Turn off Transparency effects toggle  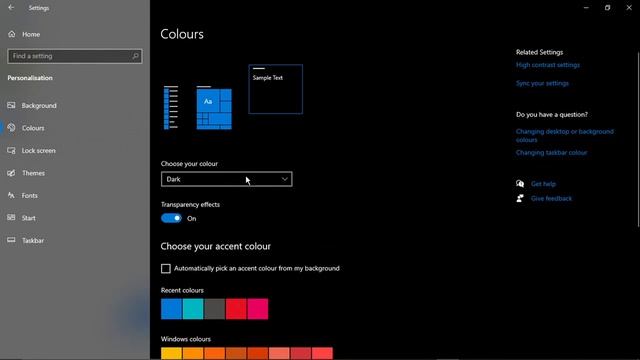[171, 218]
